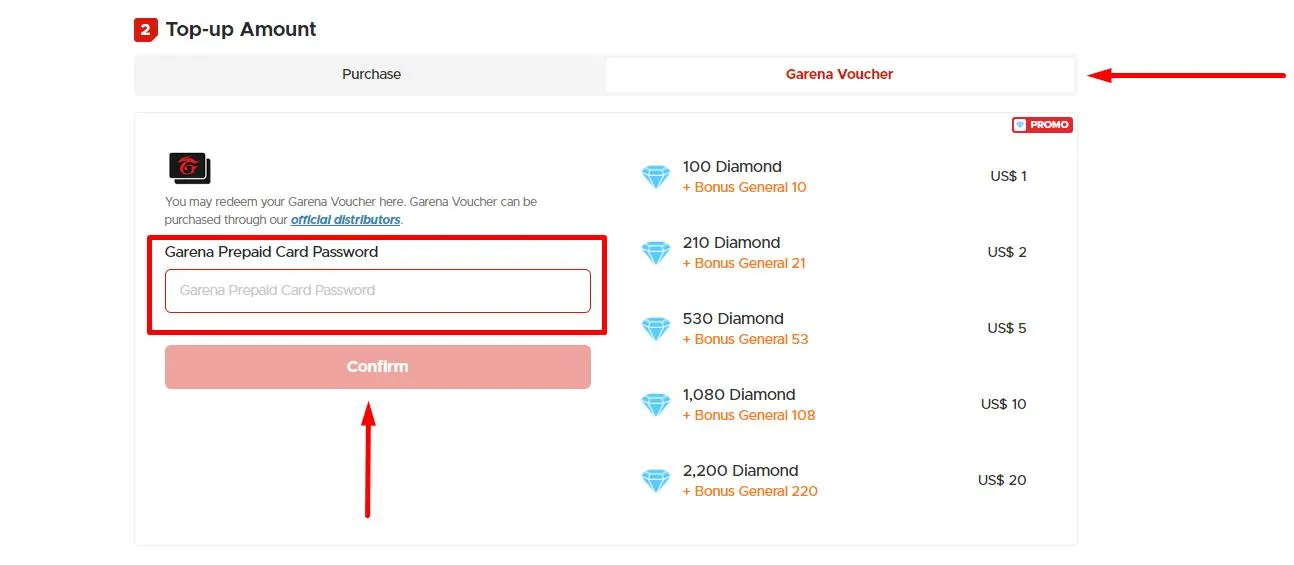Viewport: 1294px width, 565px height.
Task: Click the US$ 1 price
Action: [x=1008, y=176]
